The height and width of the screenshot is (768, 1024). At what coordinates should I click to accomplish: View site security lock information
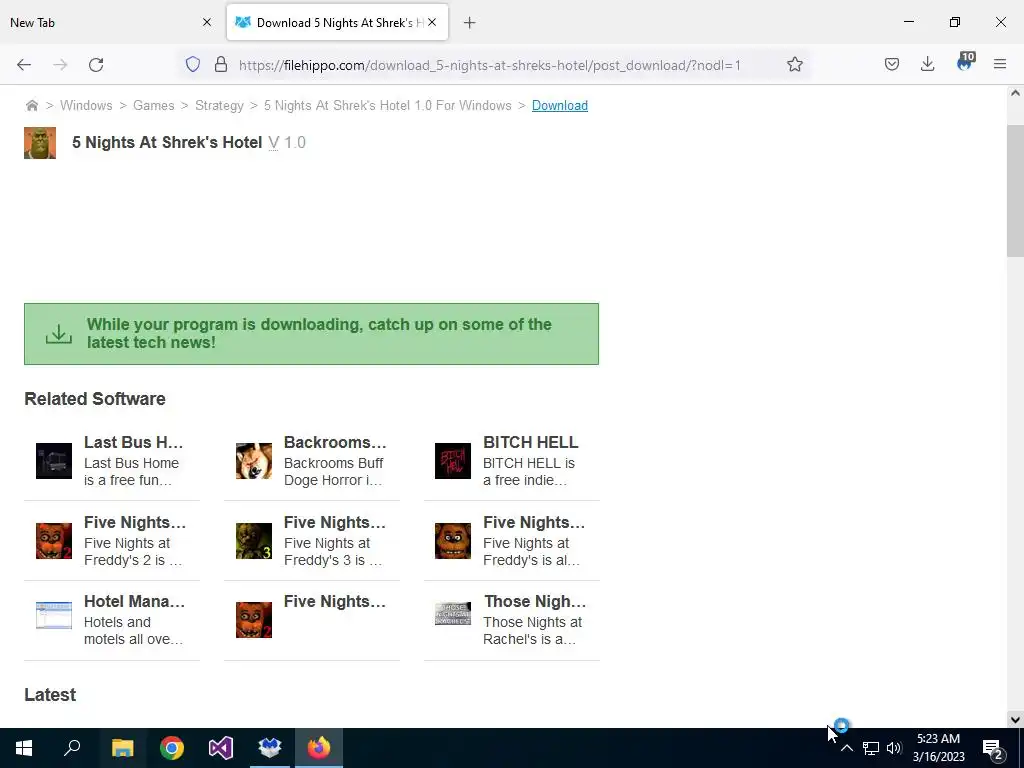pyautogui.click(x=221, y=64)
